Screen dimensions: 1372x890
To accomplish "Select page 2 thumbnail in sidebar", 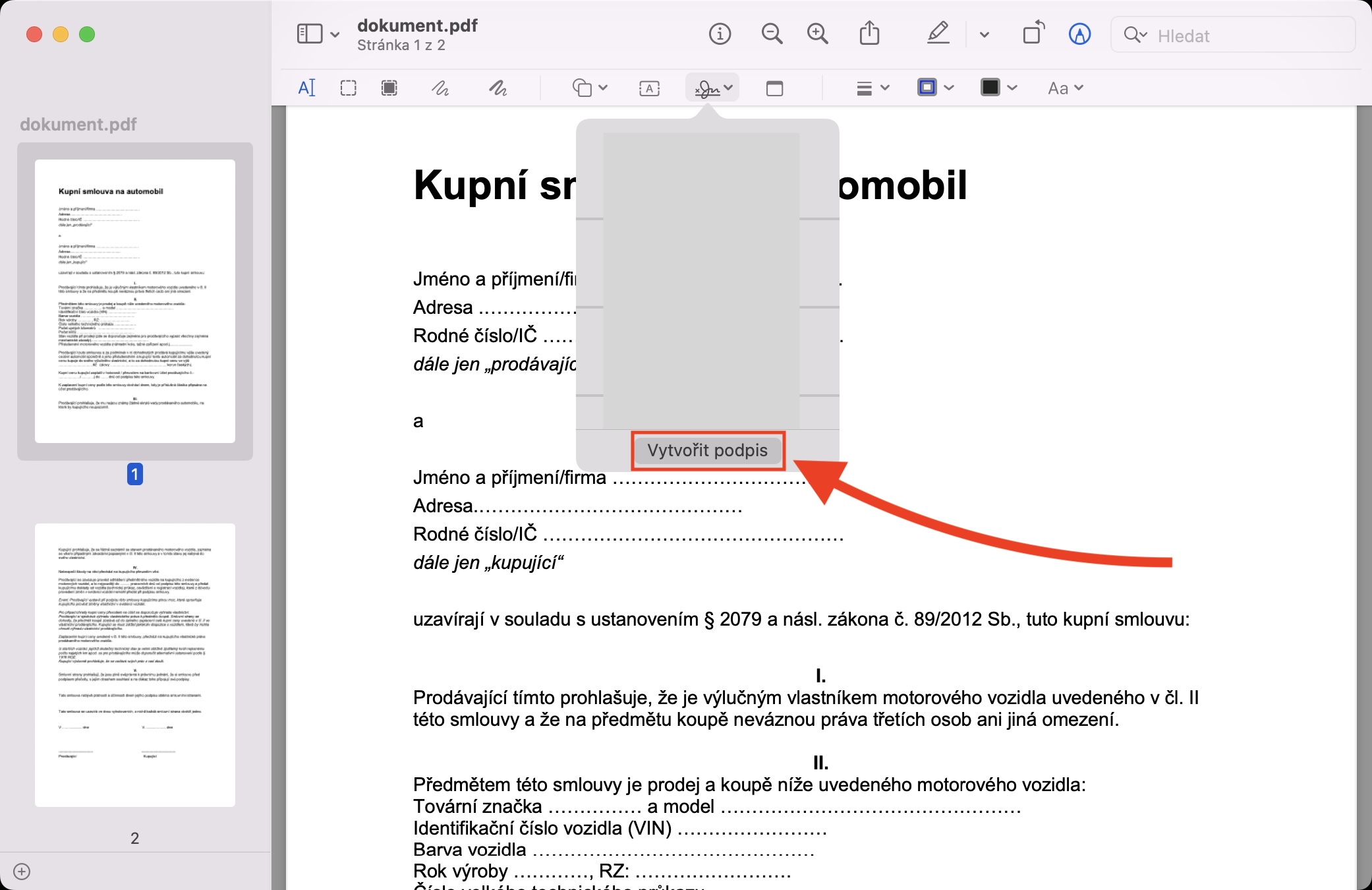I will point(135,665).
